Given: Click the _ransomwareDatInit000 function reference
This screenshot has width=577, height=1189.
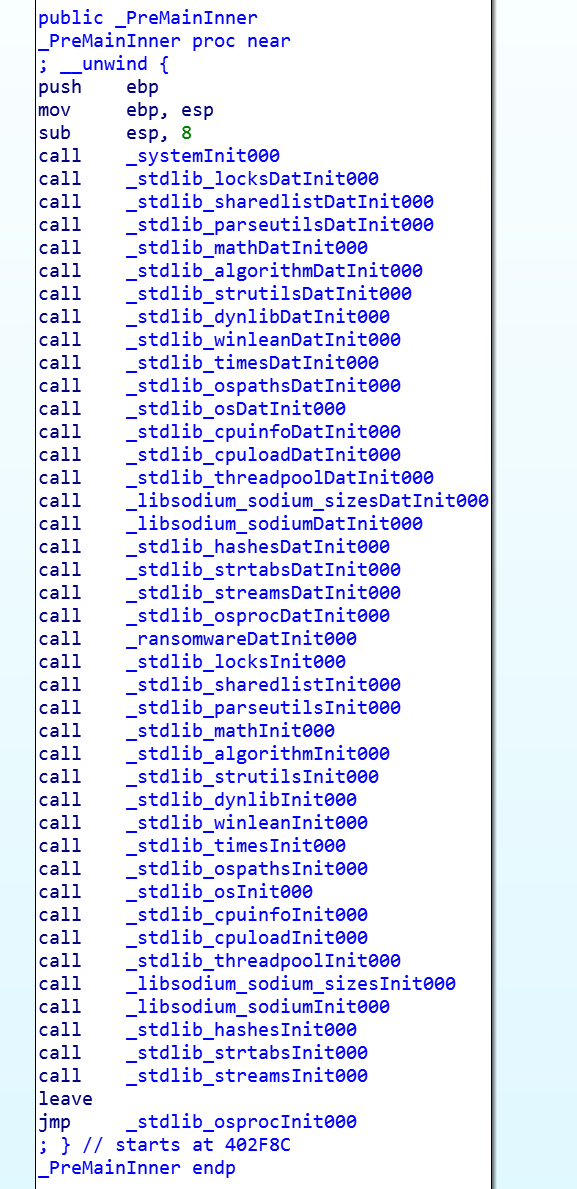Looking at the screenshot, I should (x=241, y=638).
